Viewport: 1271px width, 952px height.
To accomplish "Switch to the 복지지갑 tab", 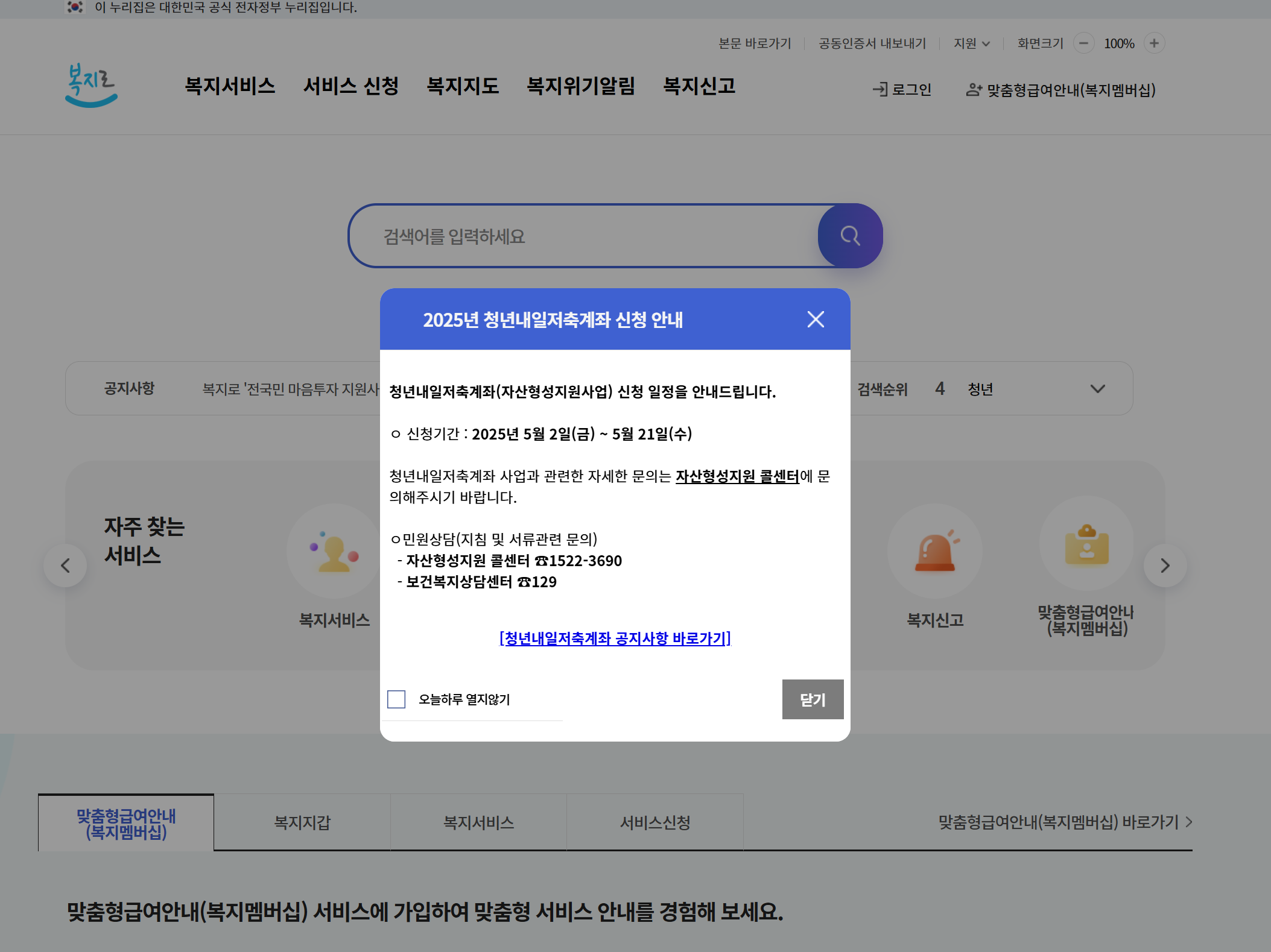I will 302,822.
